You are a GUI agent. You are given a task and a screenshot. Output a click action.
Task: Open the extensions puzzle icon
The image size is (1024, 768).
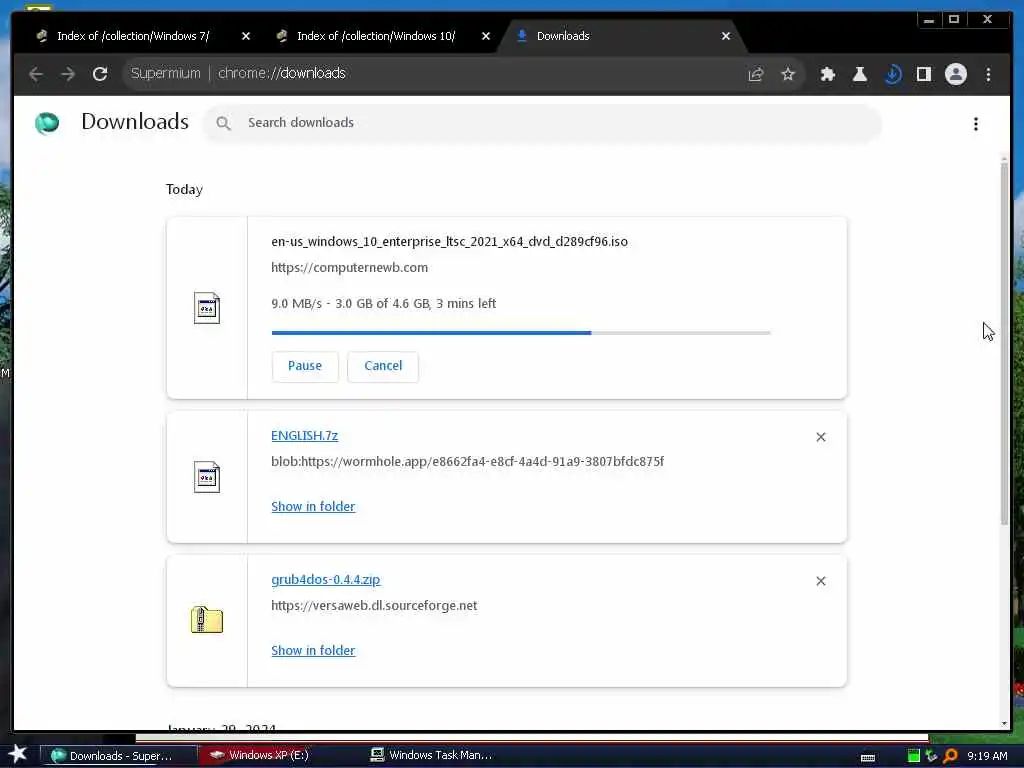(827, 74)
